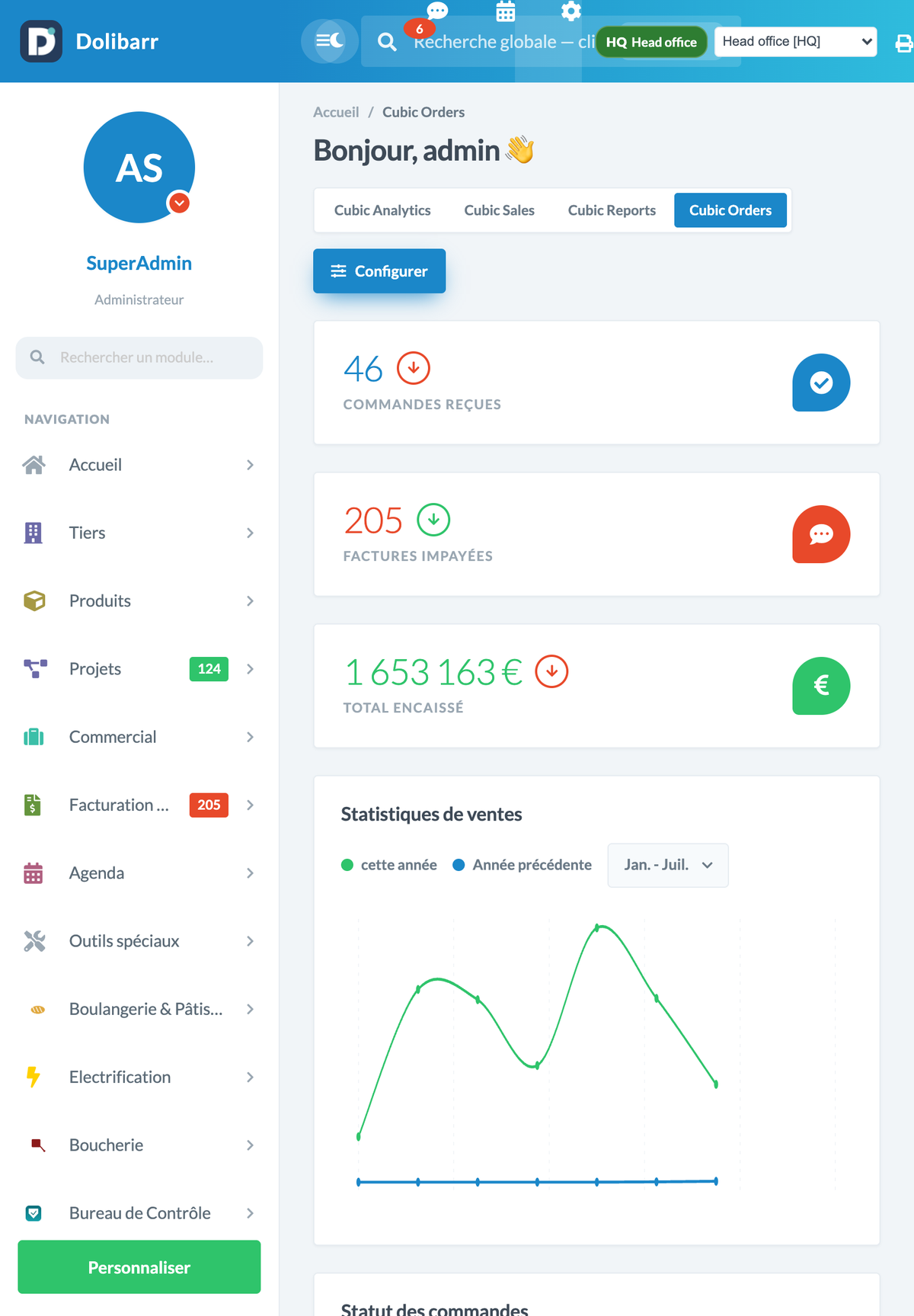Open the Jan. - Juil. period dropdown
914x1316 pixels.
tap(668, 865)
